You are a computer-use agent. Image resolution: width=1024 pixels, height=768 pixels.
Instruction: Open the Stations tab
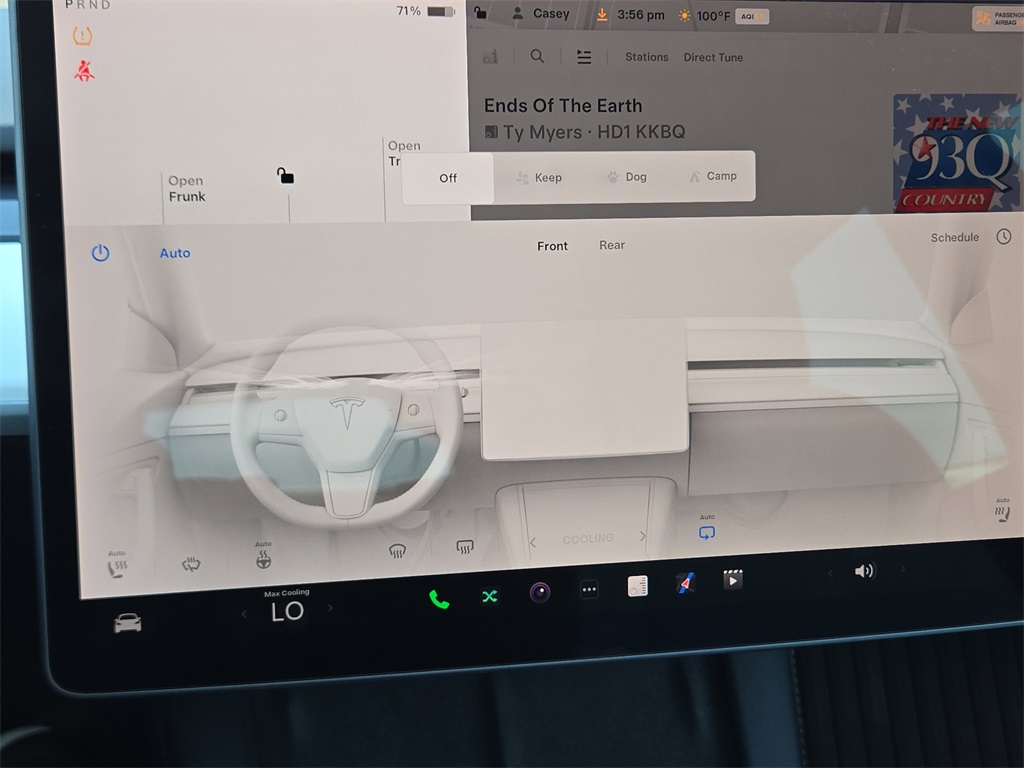tap(647, 57)
